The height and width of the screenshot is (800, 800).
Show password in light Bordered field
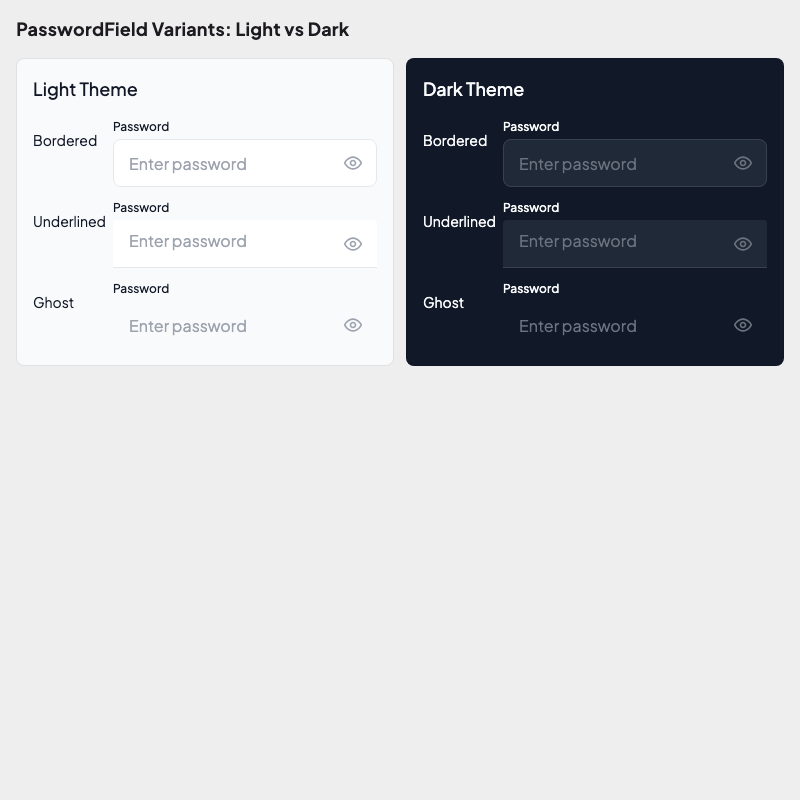pos(353,163)
